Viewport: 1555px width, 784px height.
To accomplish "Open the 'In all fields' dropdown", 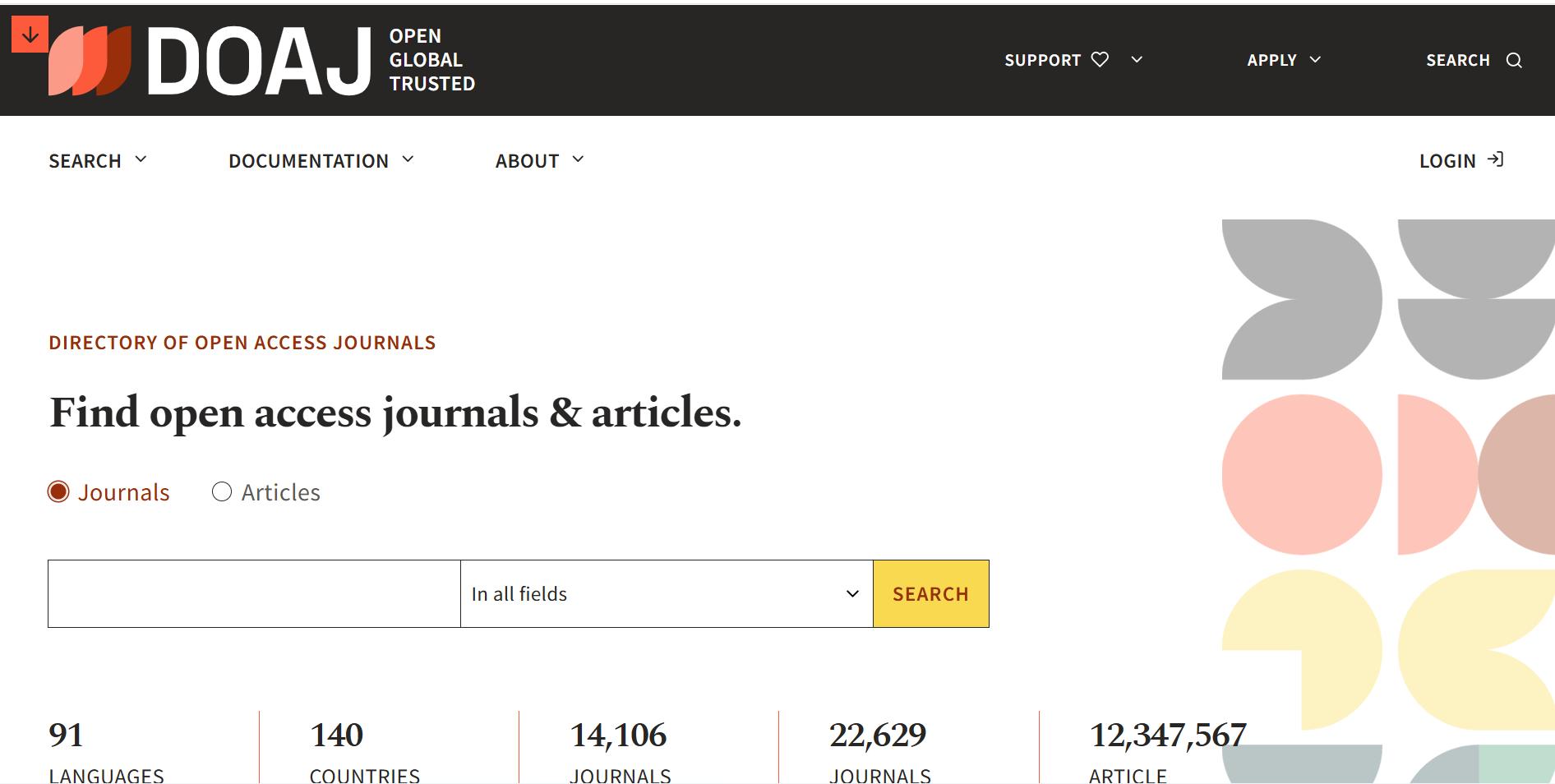I will 666,593.
